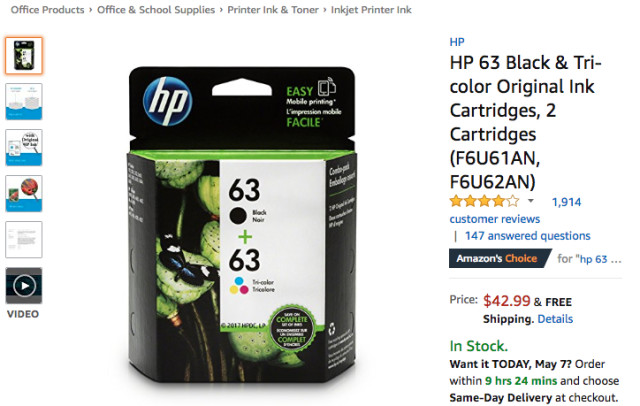Click the star rating icons
This screenshot has width=640, height=406.
tap(484, 201)
